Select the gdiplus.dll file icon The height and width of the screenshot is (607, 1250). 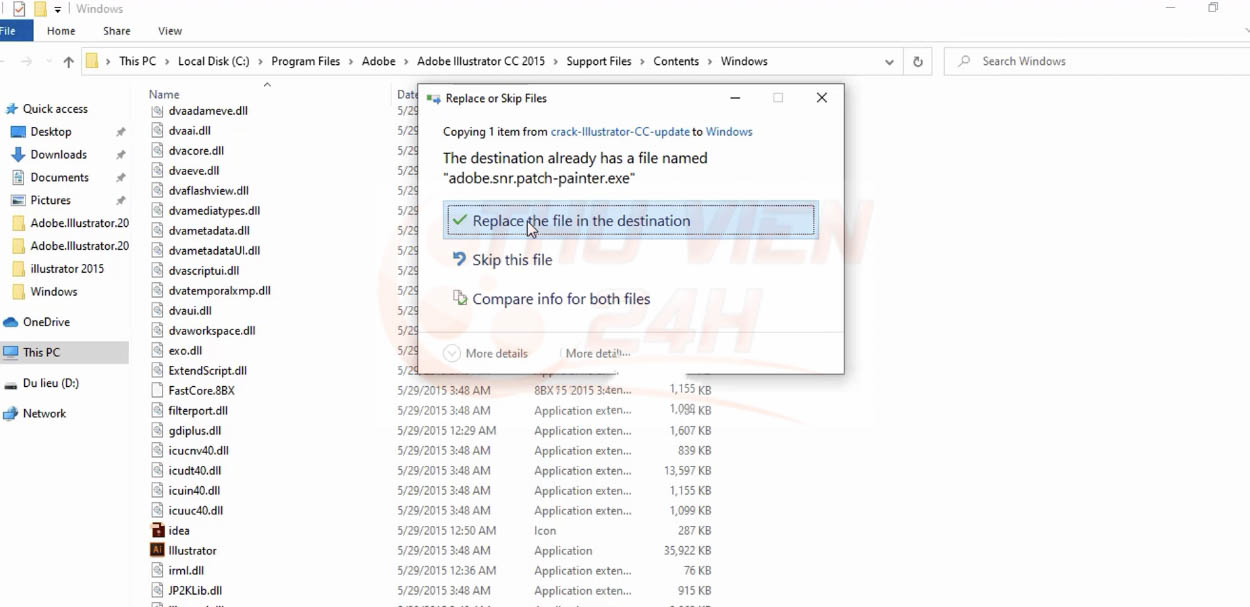[x=157, y=431]
